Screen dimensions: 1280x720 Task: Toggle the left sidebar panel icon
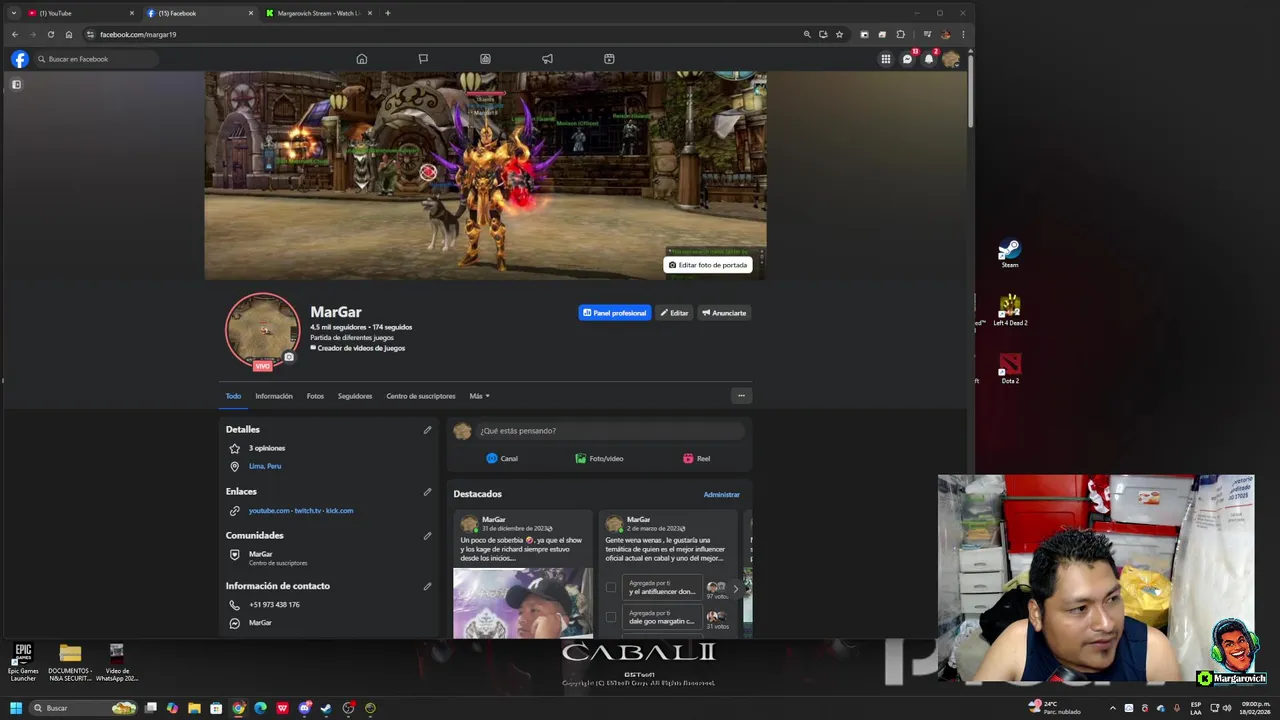16,85
